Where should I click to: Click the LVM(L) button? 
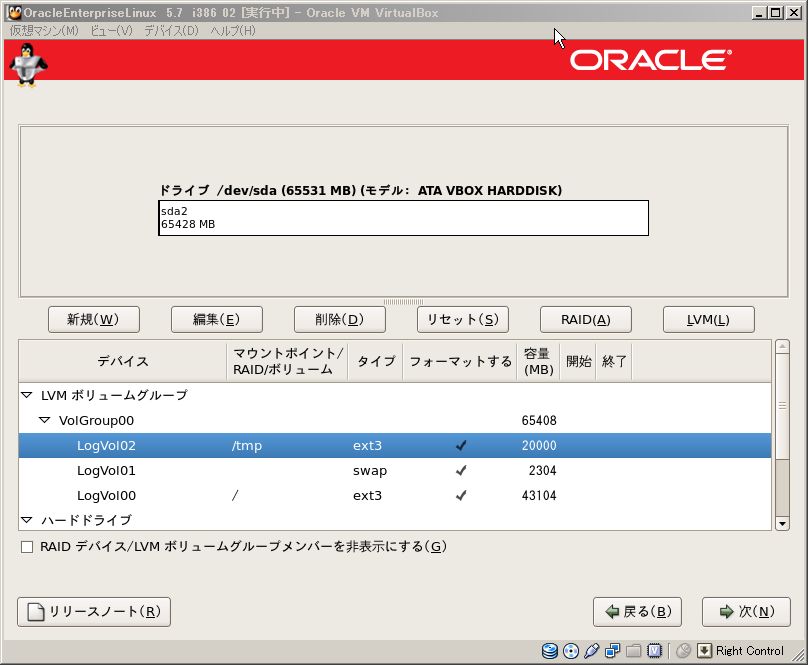click(709, 320)
